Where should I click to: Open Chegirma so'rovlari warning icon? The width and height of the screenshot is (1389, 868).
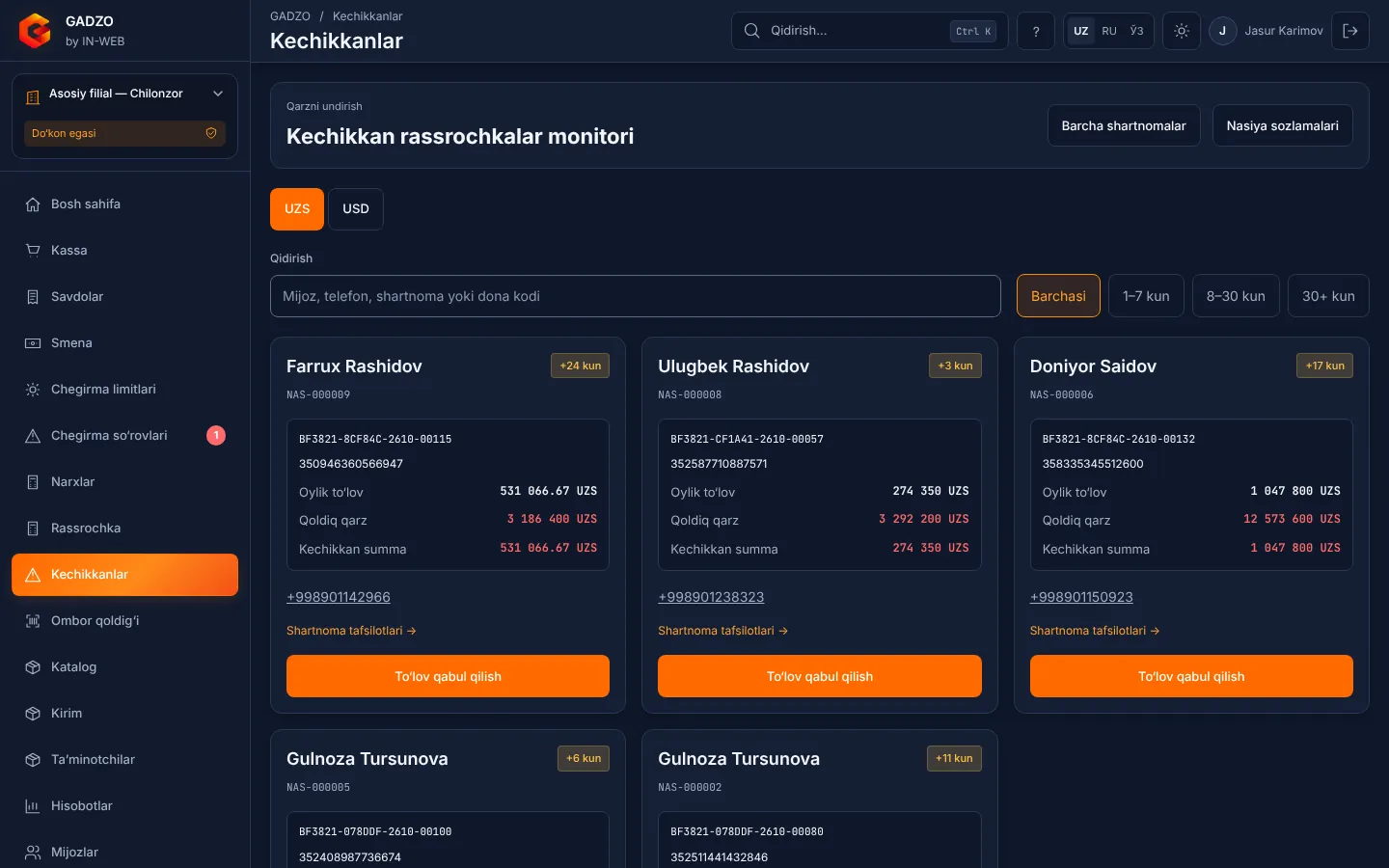click(33, 436)
